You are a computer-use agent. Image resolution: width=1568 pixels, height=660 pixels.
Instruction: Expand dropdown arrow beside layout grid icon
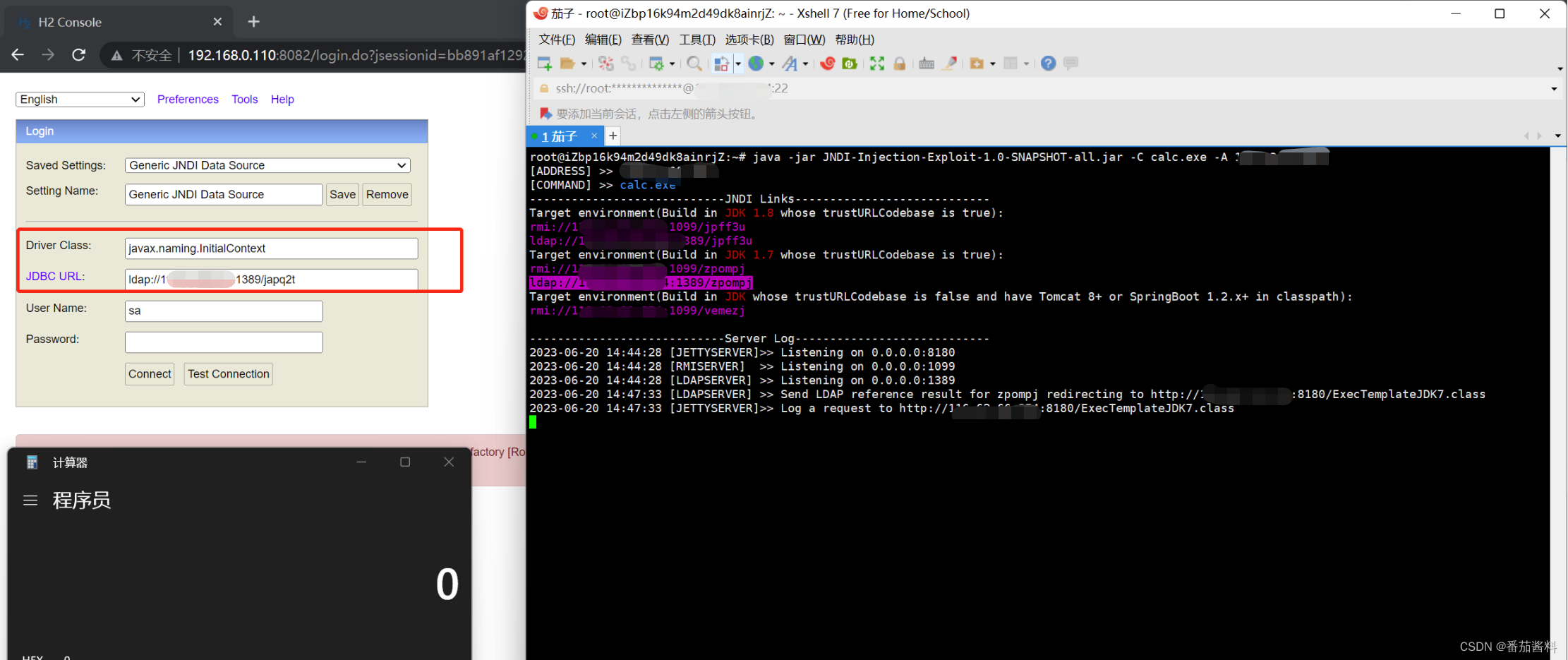point(1027,64)
